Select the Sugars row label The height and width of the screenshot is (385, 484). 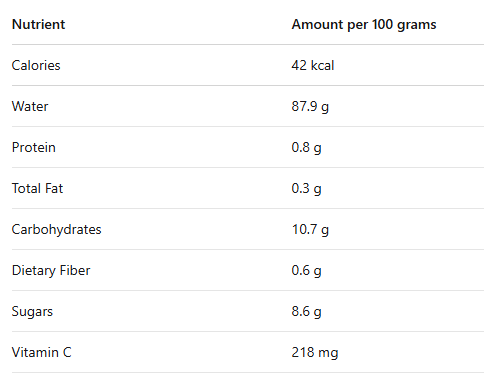point(32,312)
